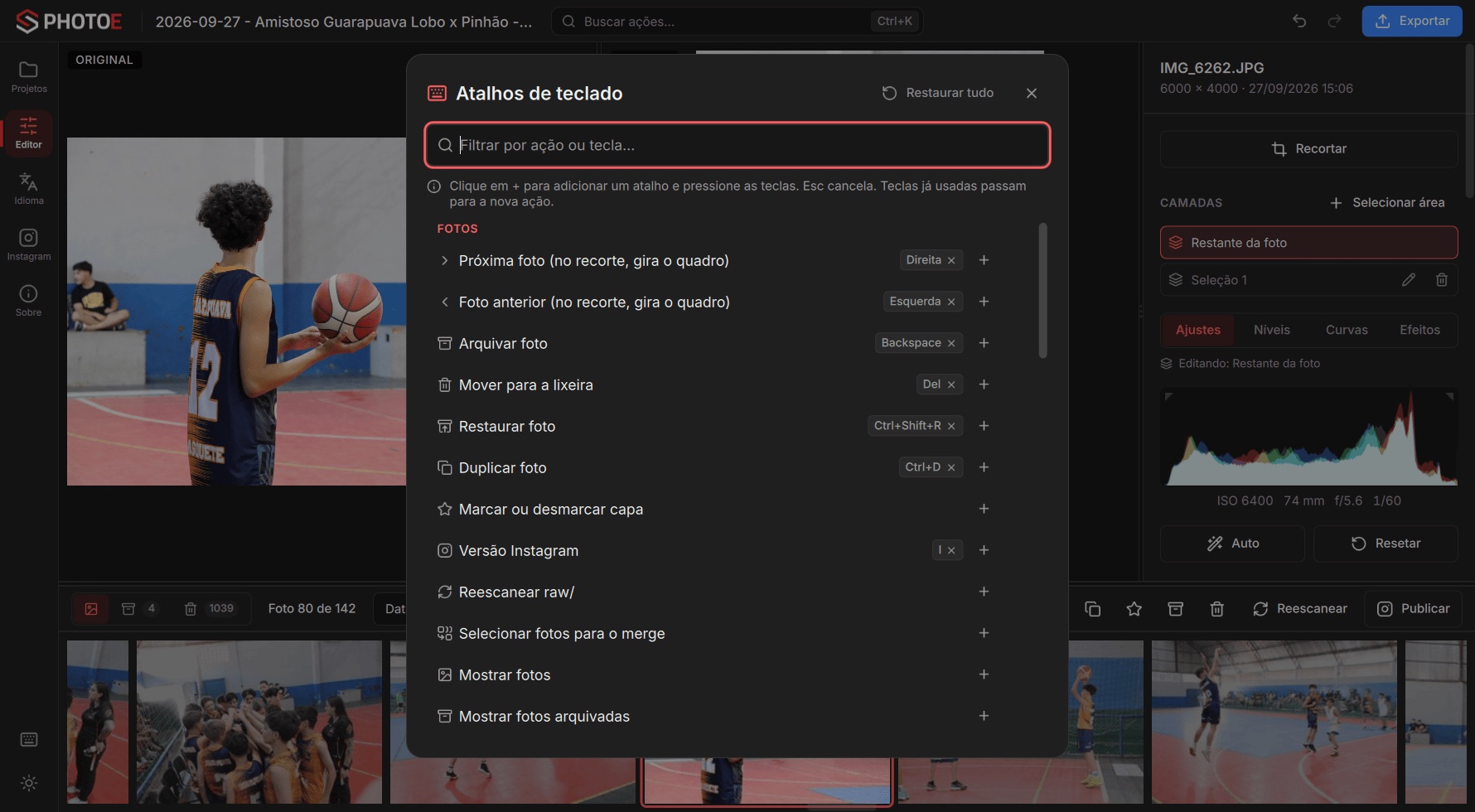This screenshot has height=812, width=1475.
Task: Click the Resetar button
Action: [1386, 544]
